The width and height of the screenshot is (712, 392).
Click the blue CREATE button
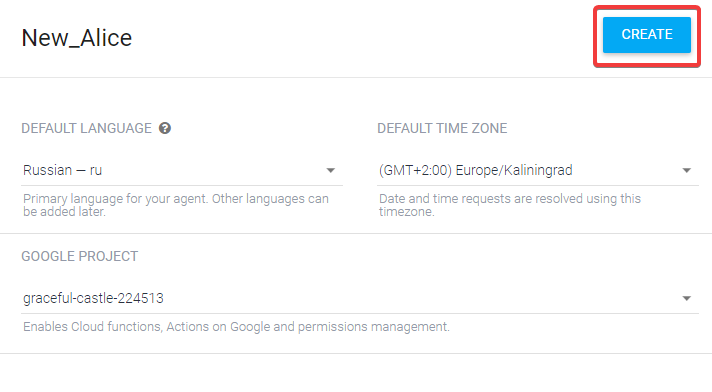(x=647, y=35)
